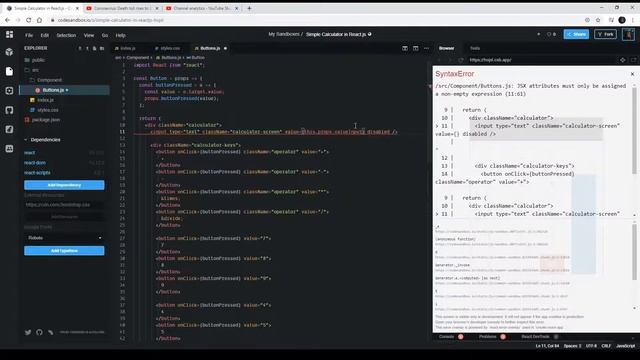Open a new Chrome tab
Viewport: 640px width, 360px height.
point(249,8)
